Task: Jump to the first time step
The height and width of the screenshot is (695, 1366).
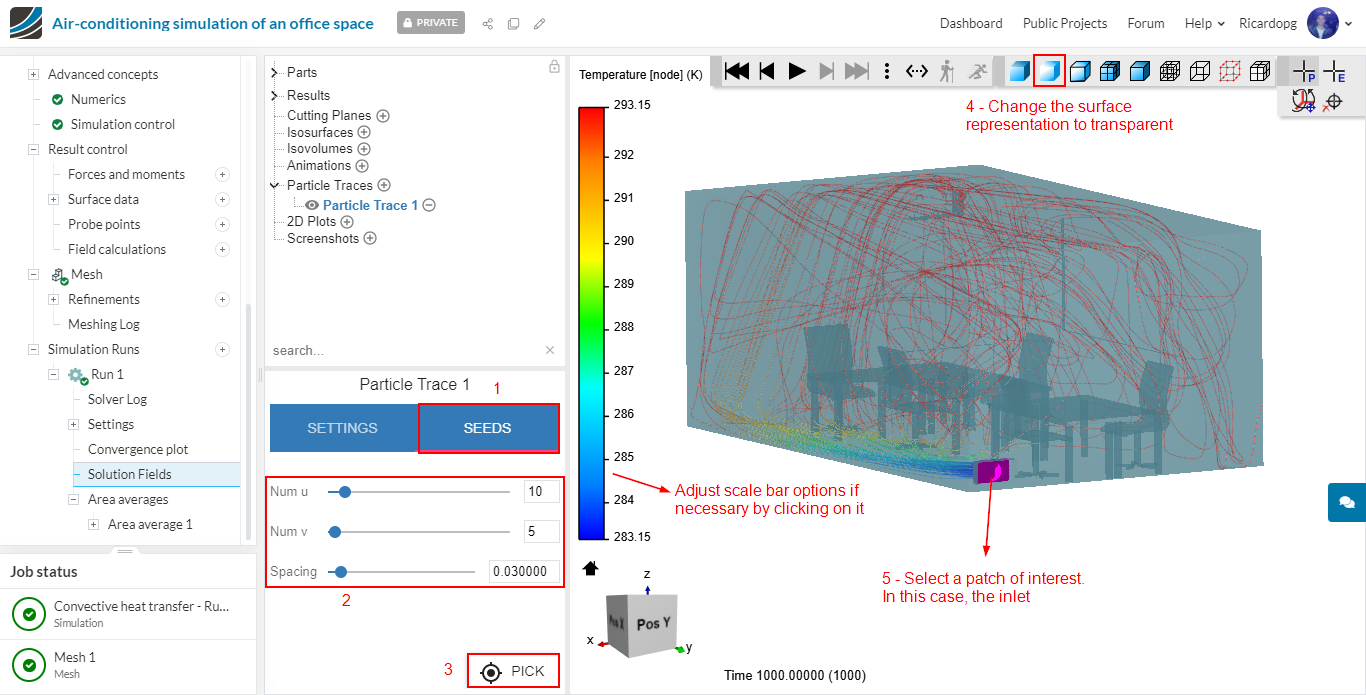Action: [737, 71]
